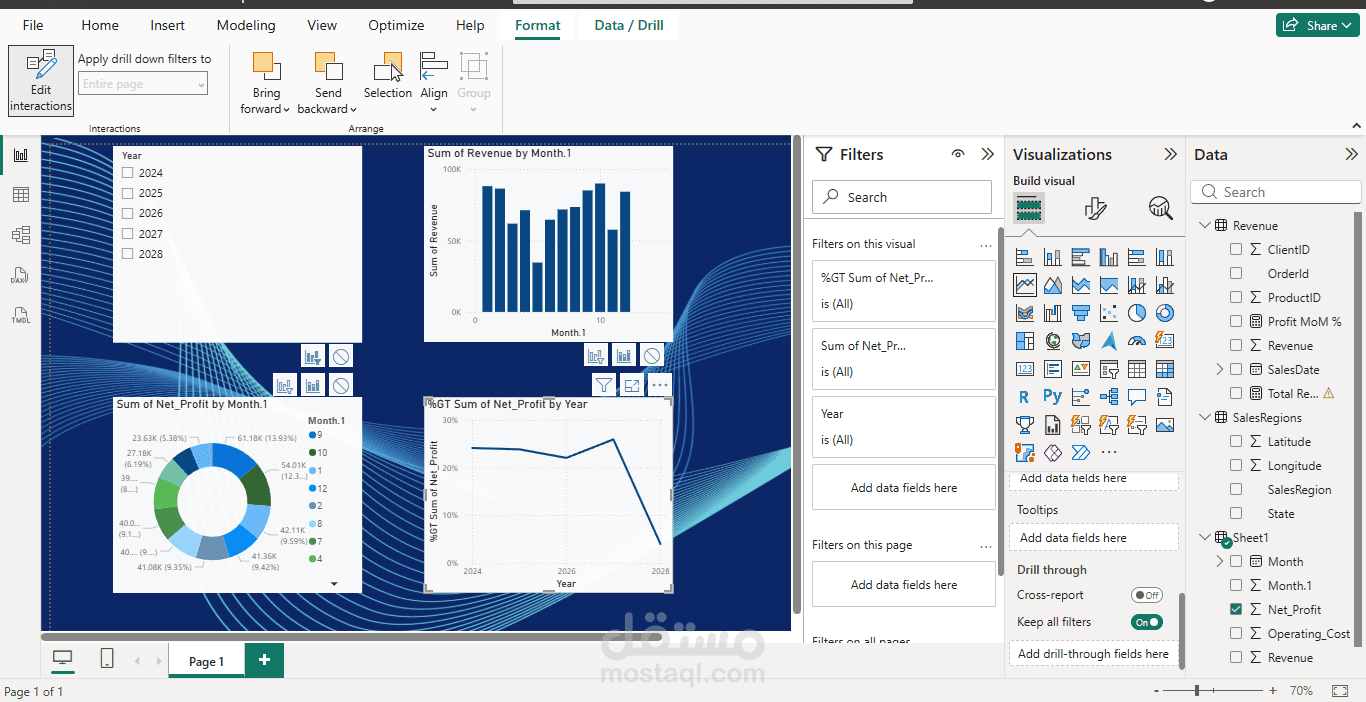
Task: Check the Profit MoM % field
Action: (1236, 321)
